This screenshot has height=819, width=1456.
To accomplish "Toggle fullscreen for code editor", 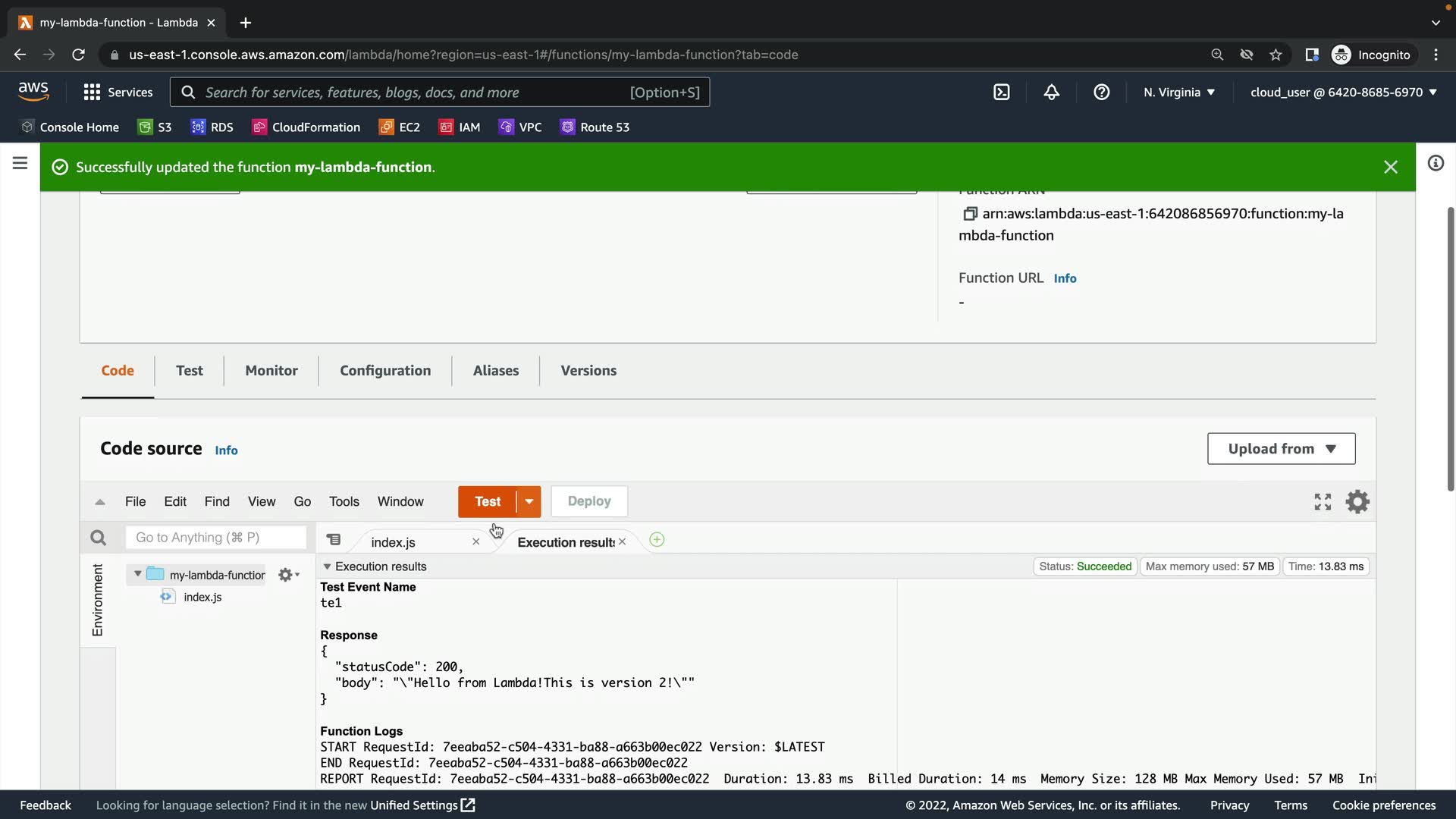I will [1323, 502].
